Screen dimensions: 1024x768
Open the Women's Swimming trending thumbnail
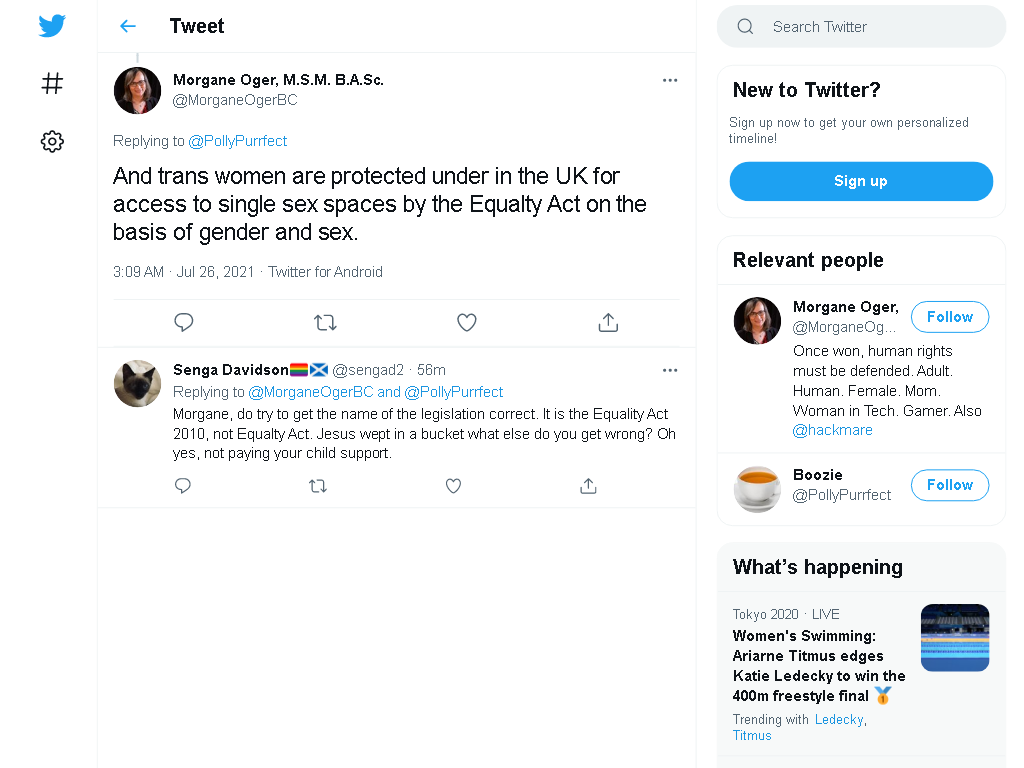click(955, 637)
